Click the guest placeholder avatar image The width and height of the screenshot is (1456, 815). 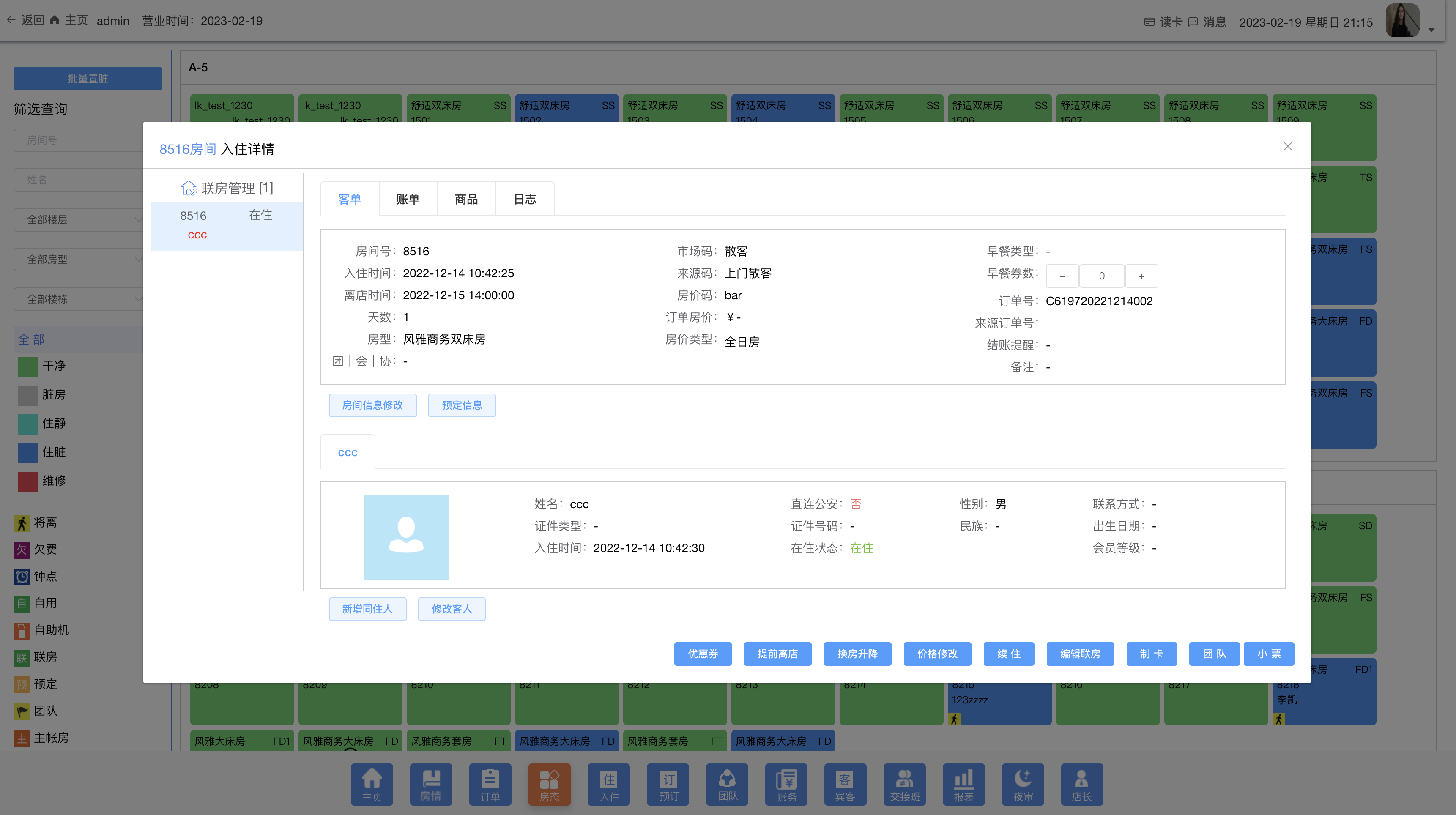pos(406,537)
